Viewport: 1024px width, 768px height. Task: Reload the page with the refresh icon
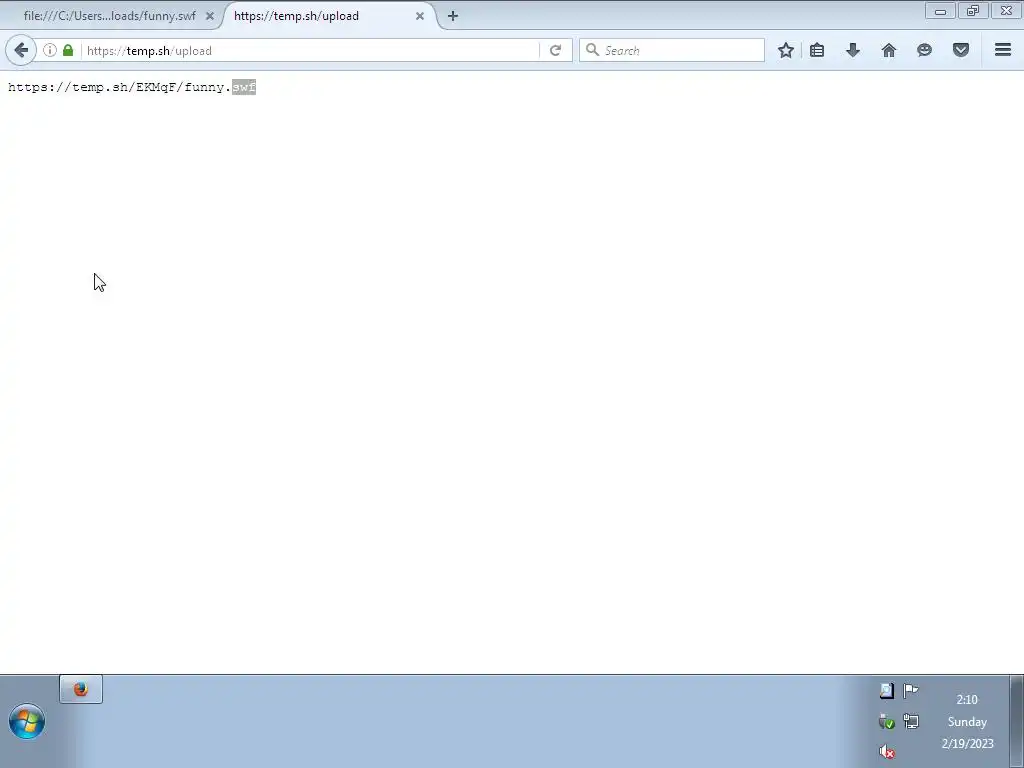tap(555, 50)
